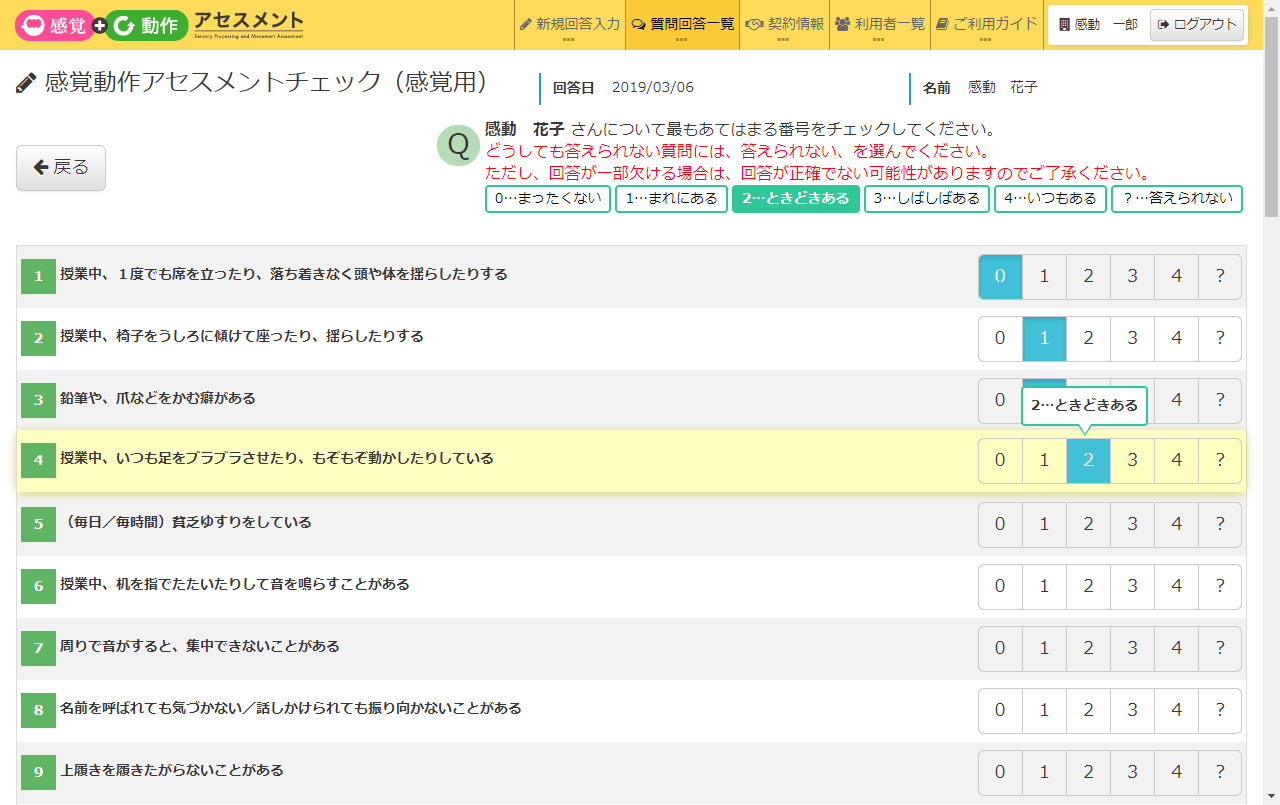The width and height of the screenshot is (1280, 805).
Task: Open the ご利用ガイド tab
Action: [986, 25]
